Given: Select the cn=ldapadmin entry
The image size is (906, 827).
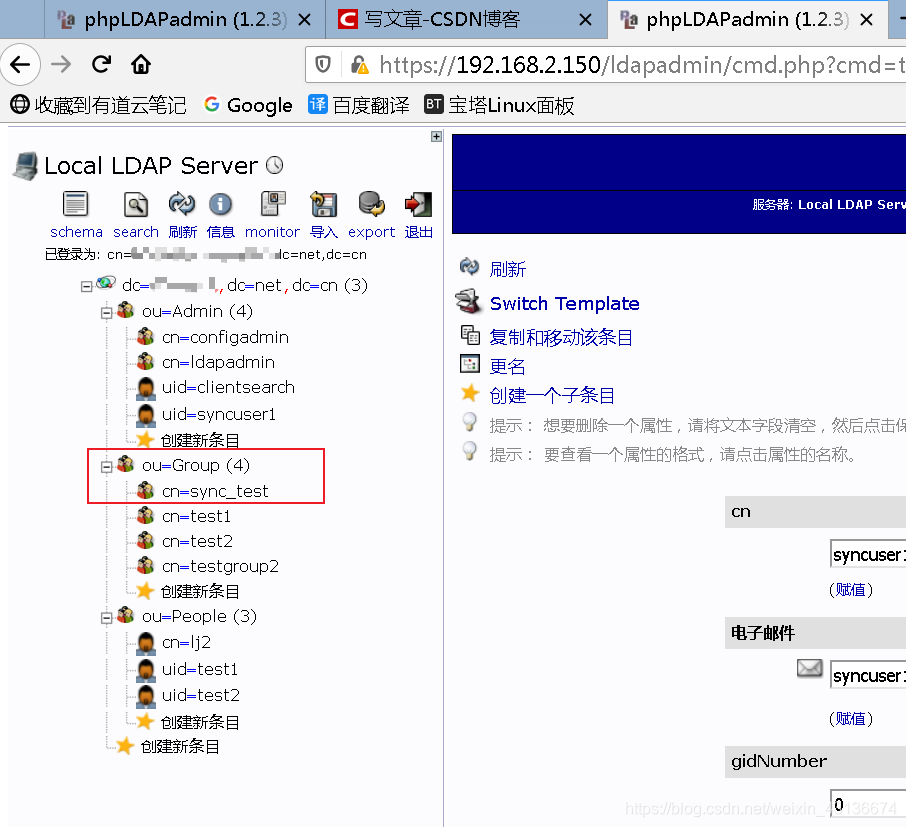Looking at the screenshot, I should point(218,362).
